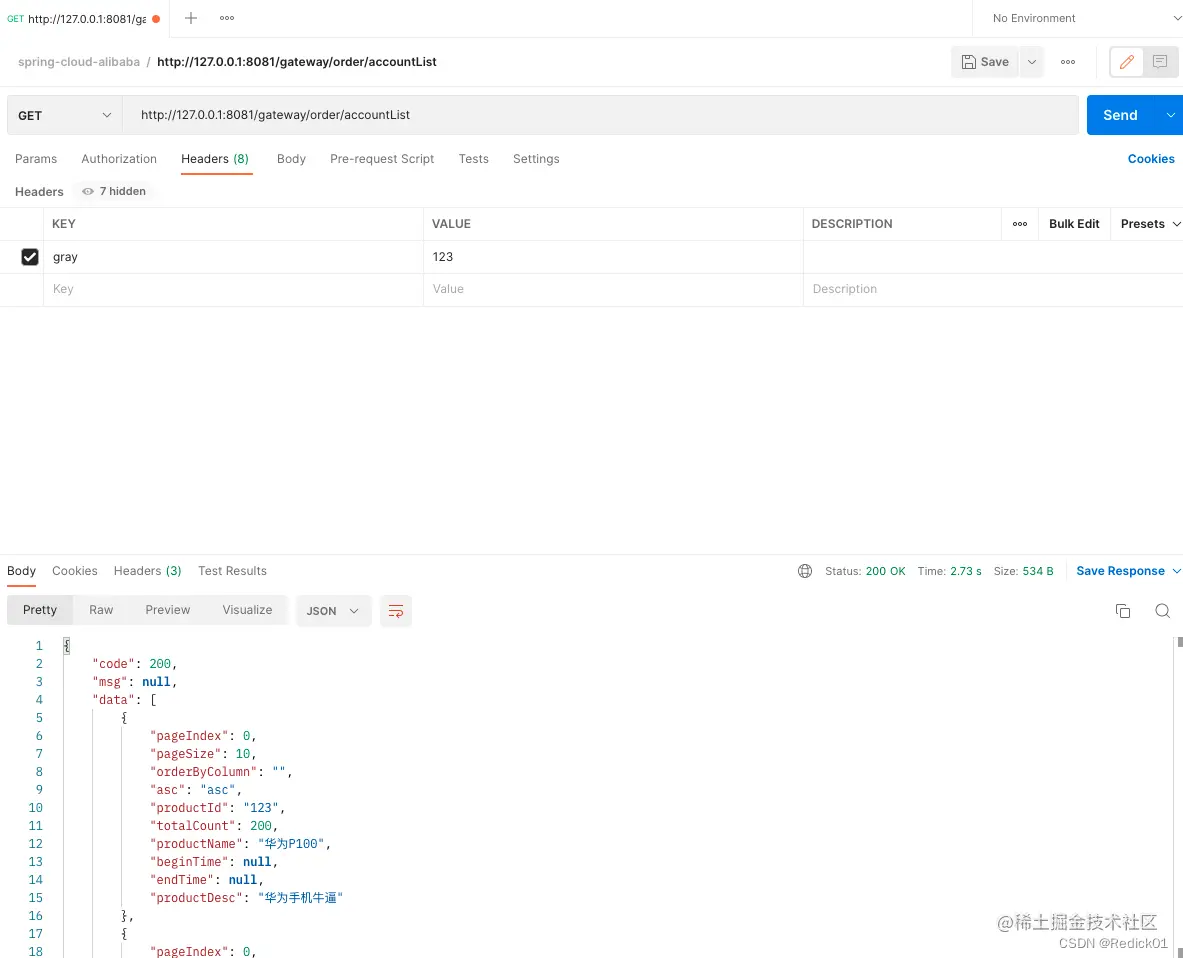The width and height of the screenshot is (1183, 958).
Task: Click the "totalCount": 200 line
Action: click(x=214, y=826)
